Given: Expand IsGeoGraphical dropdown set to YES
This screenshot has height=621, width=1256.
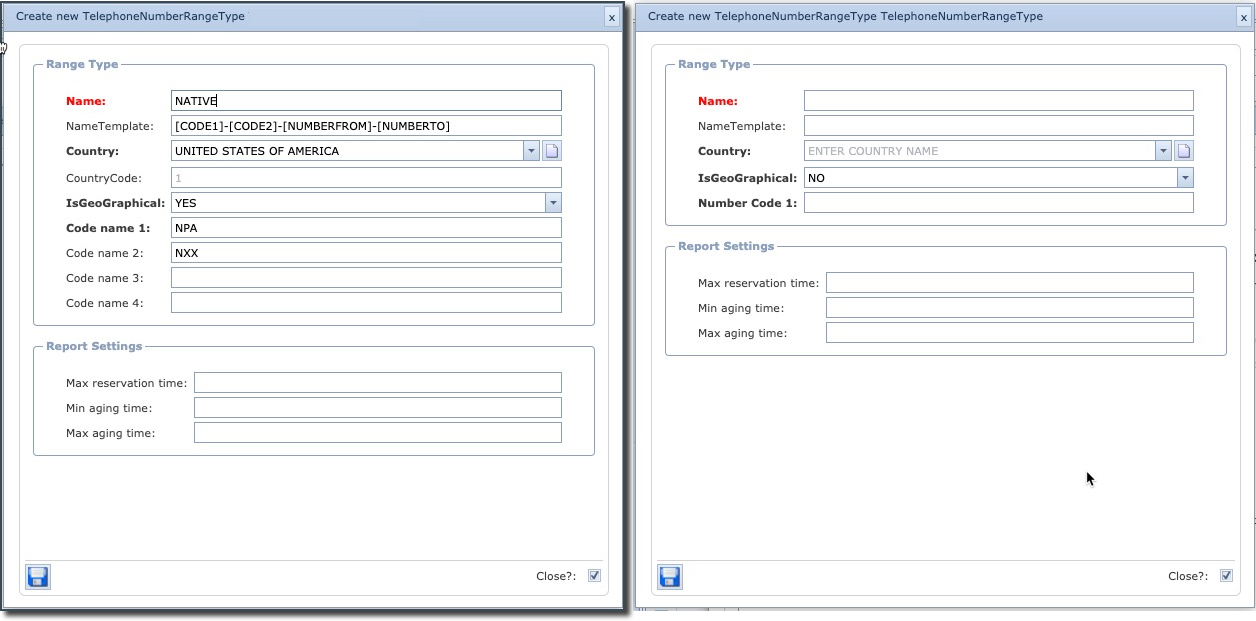Looking at the screenshot, I should point(552,203).
